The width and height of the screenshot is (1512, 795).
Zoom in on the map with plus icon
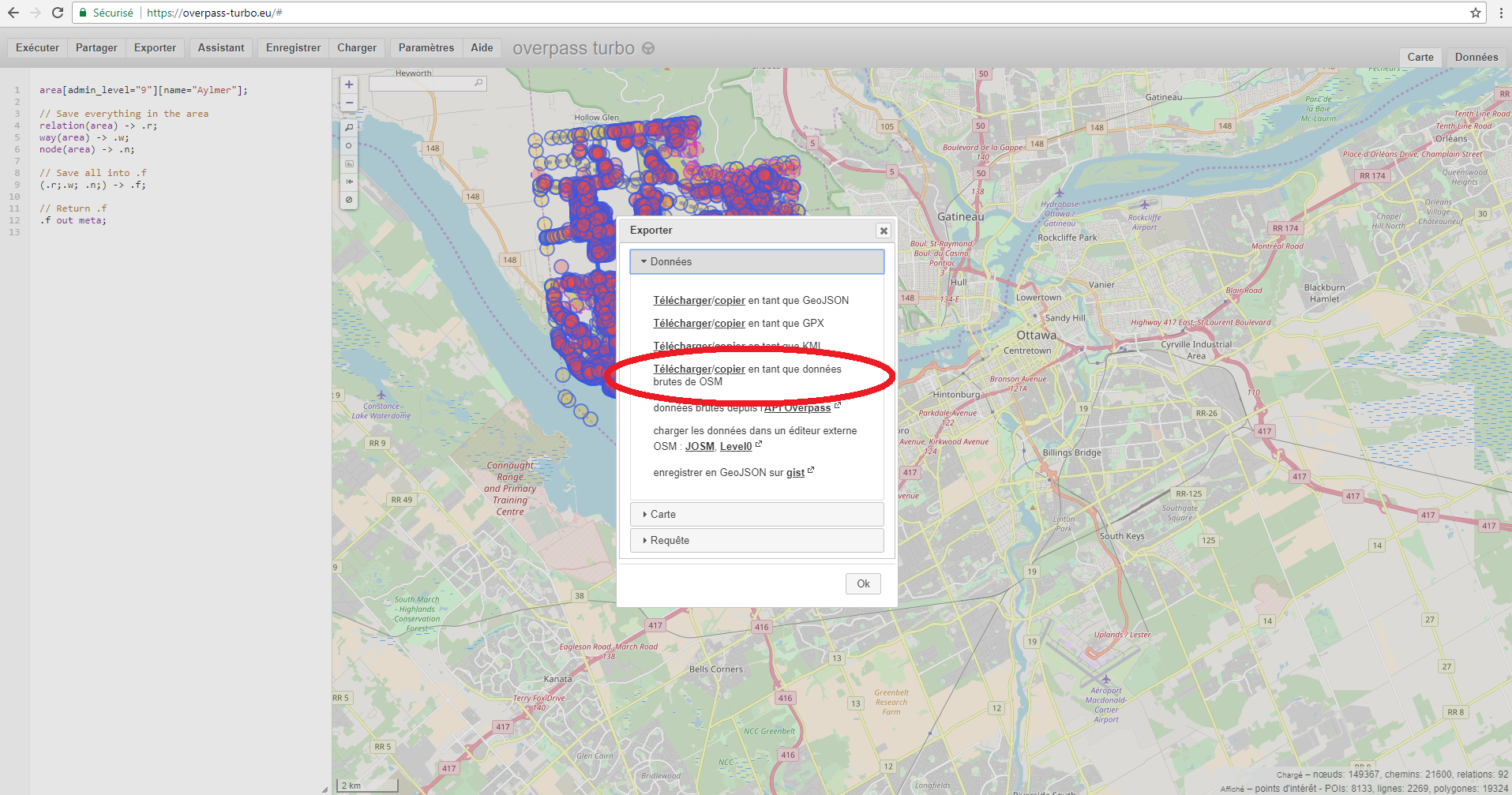point(349,84)
